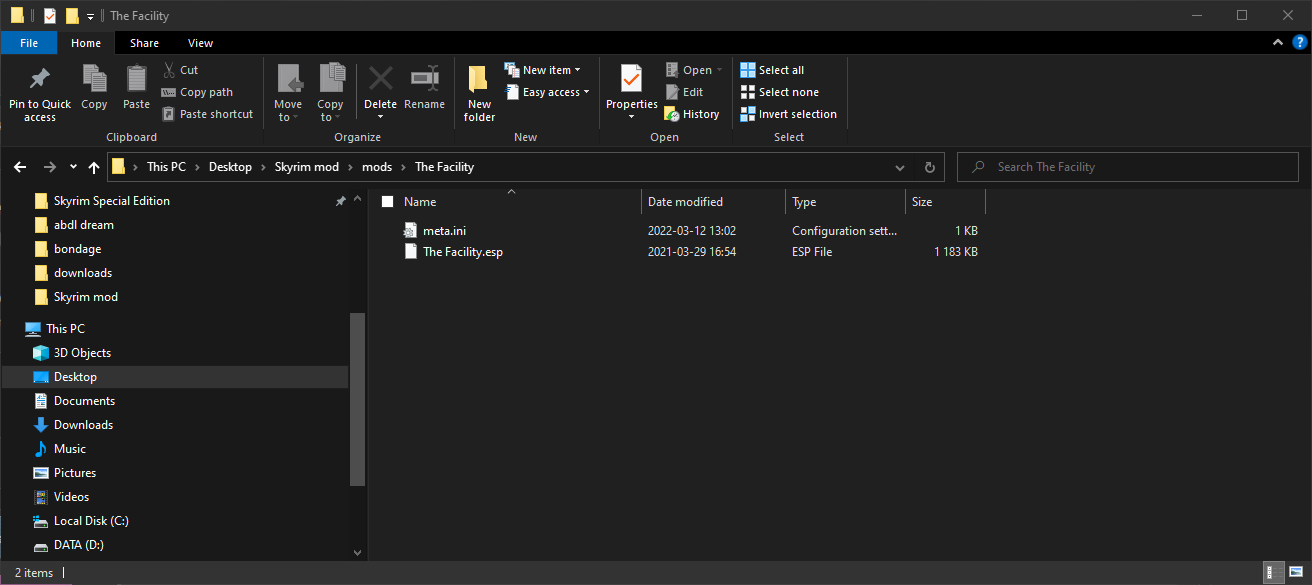1312x585 pixels.
Task: Open the recent locations dropdown arrow
Action: point(73,167)
